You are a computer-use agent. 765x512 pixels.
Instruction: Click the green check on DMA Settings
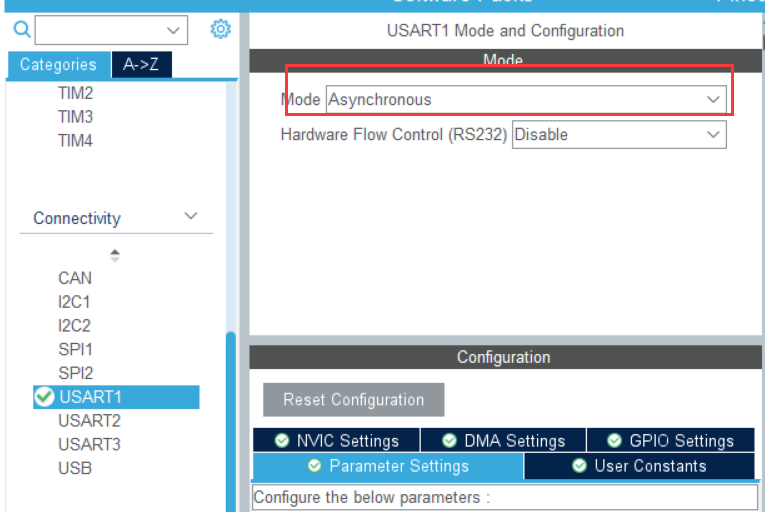(449, 441)
